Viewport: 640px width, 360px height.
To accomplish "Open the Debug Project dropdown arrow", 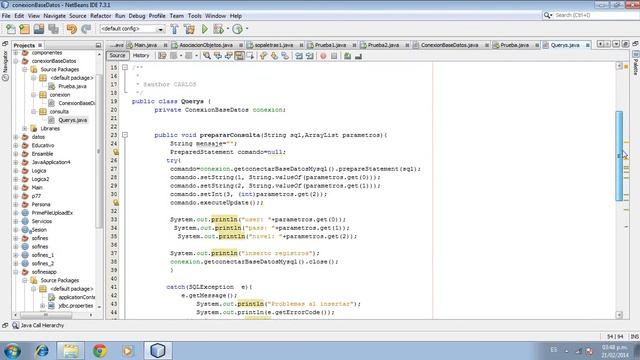I will 227,29.
